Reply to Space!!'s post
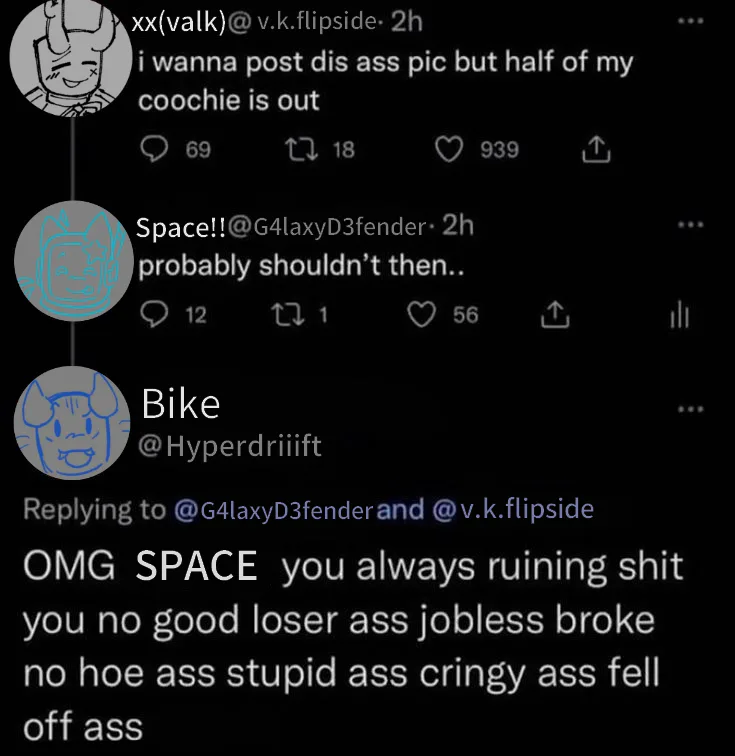735x756 pixels. pyautogui.click(x=153, y=316)
